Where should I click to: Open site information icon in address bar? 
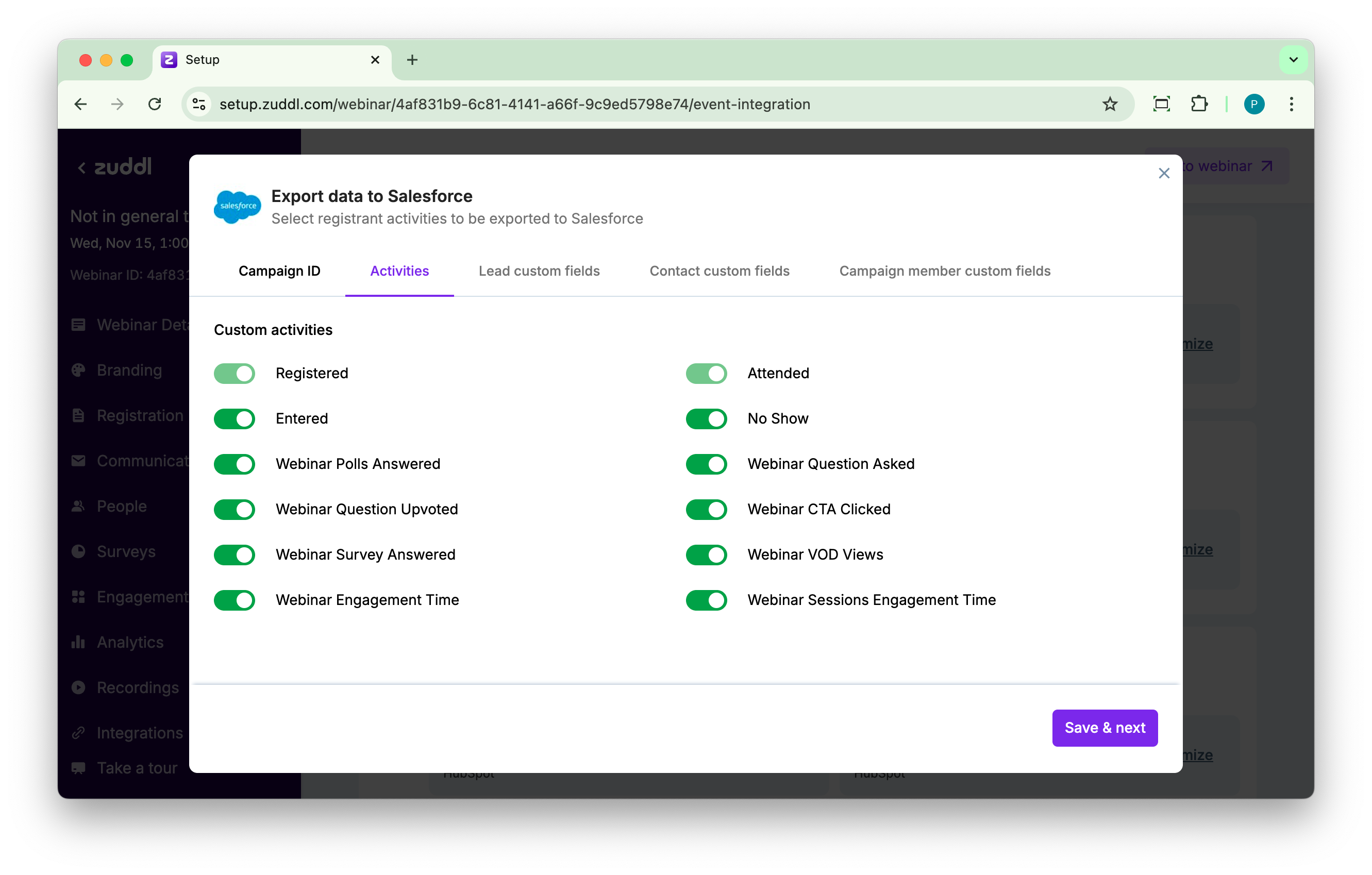[199, 104]
